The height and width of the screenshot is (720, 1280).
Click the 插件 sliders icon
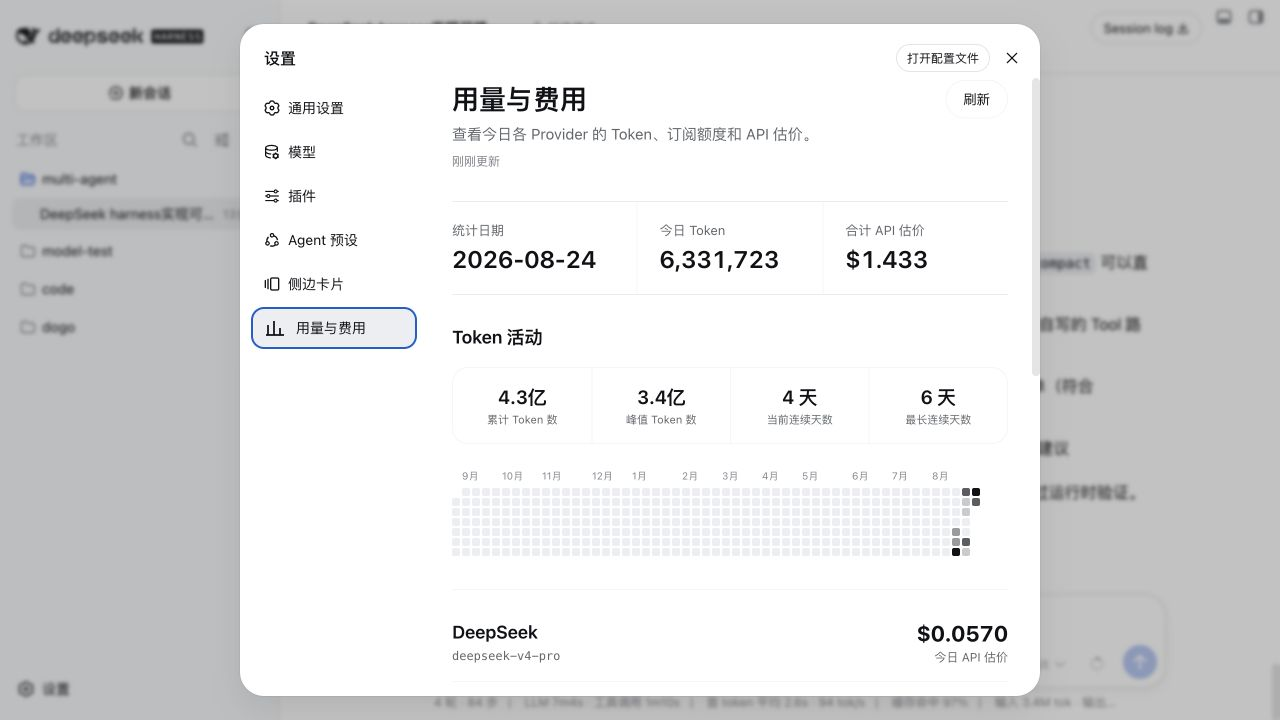[272, 196]
